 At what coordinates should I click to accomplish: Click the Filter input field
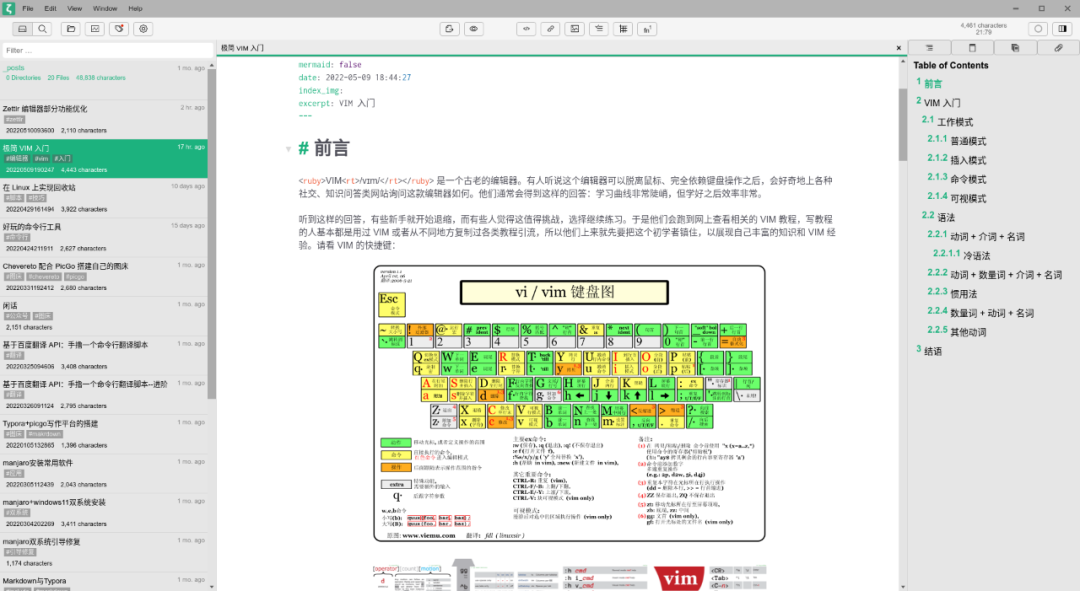pyautogui.click(x=107, y=50)
